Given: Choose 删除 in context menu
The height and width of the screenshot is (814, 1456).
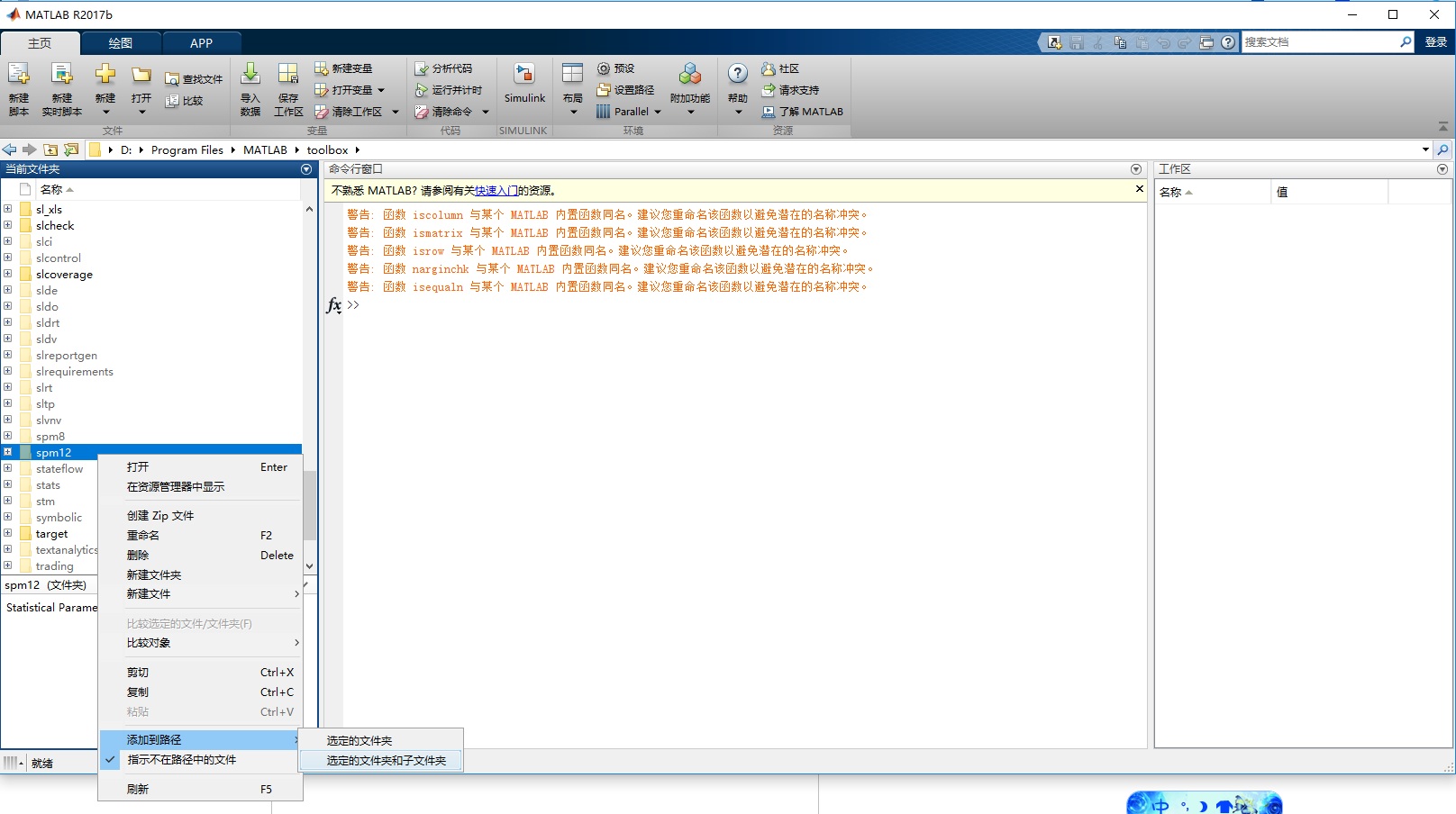Looking at the screenshot, I should coord(200,556).
